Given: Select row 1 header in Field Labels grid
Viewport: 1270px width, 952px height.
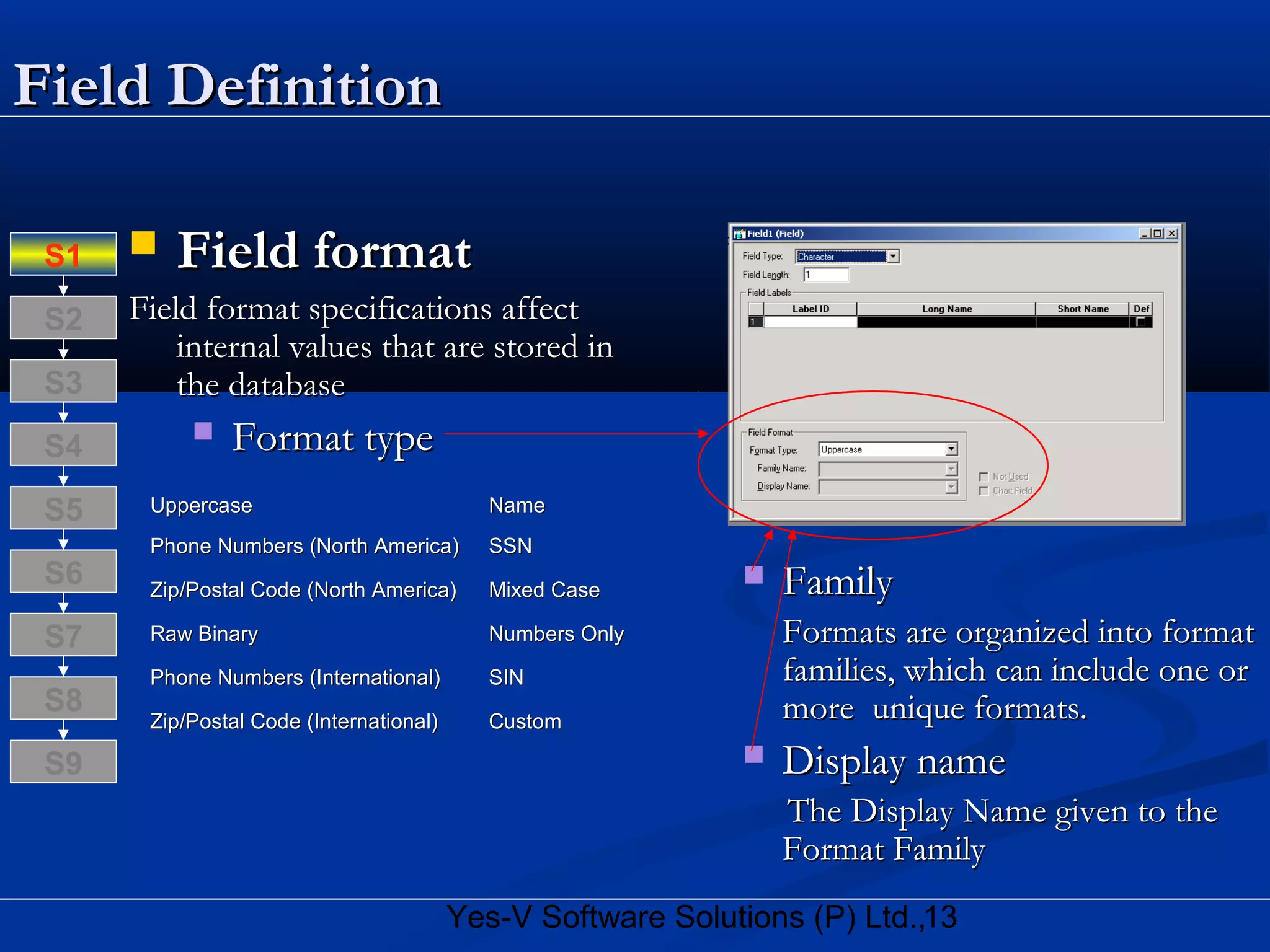Looking at the screenshot, I should tap(756, 322).
